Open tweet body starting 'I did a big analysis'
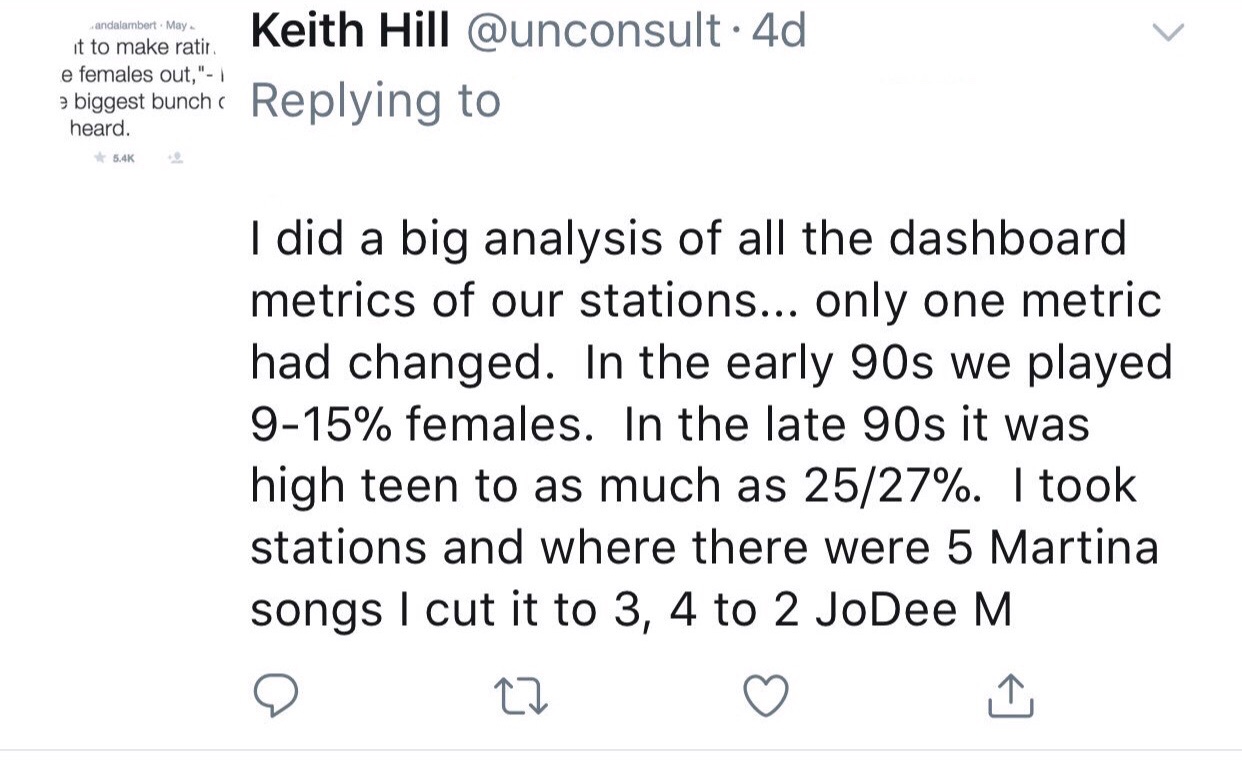1242x760 pixels. (710, 424)
